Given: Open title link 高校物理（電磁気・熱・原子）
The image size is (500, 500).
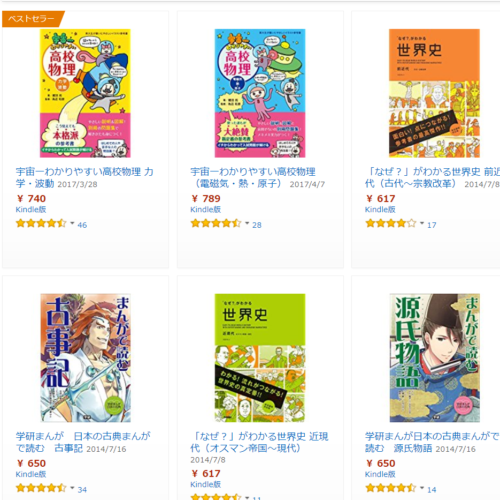Looking at the screenshot, I should [253, 178].
